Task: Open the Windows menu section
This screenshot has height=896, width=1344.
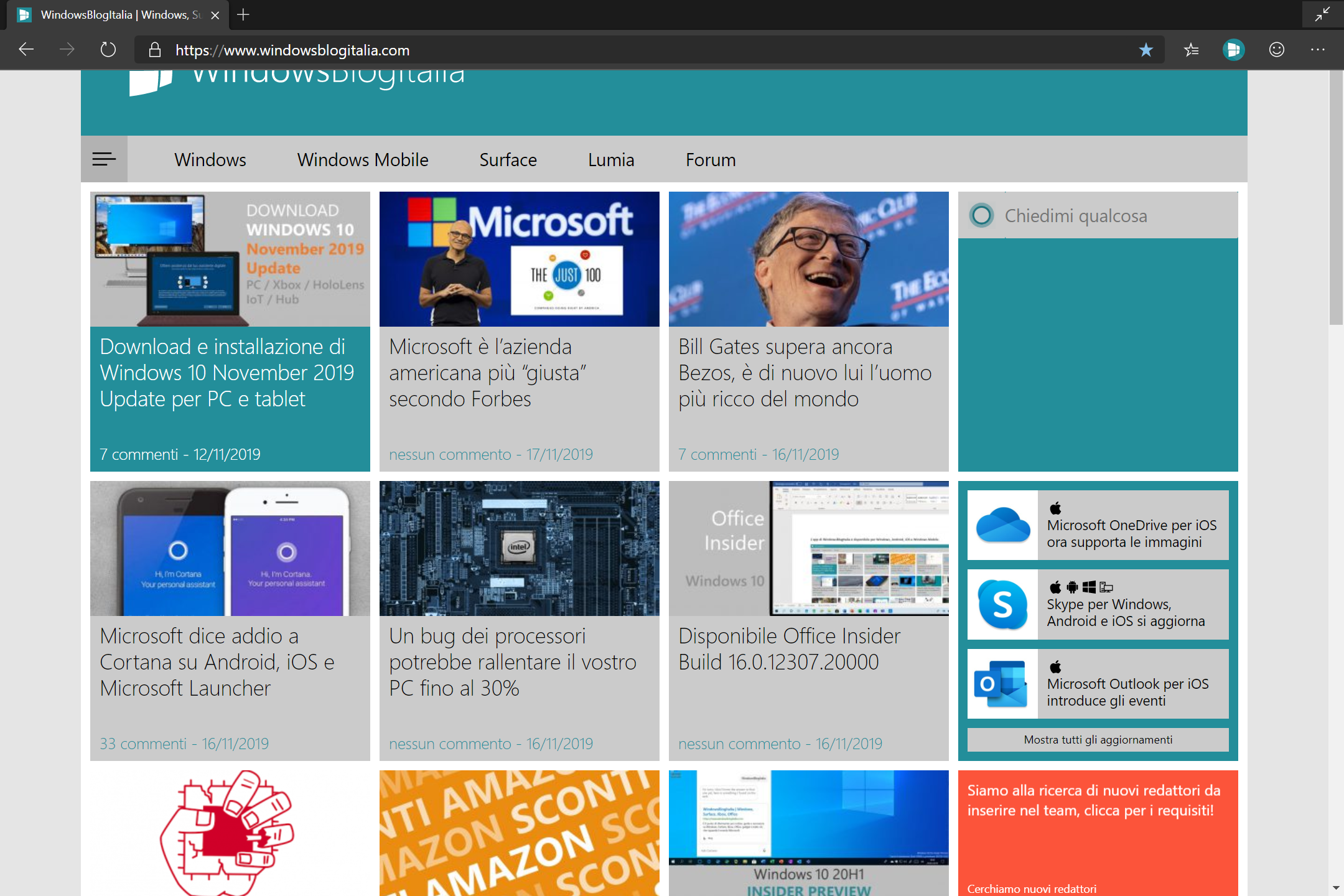Action: (210, 160)
